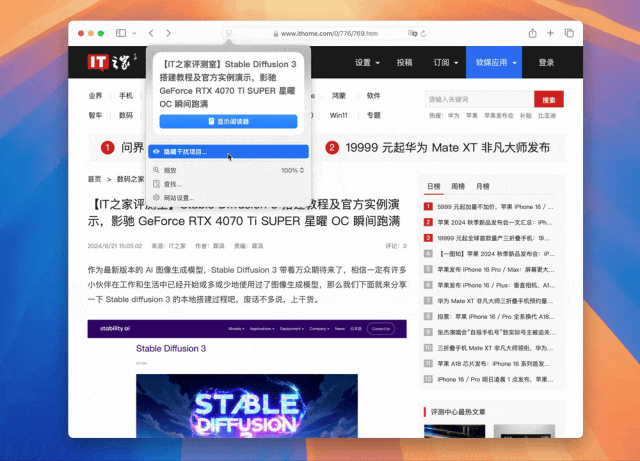Image resolution: width=640 pixels, height=461 pixels.
Task: Choose 隐藏干扰项目 menu entry
Action: tap(228, 151)
